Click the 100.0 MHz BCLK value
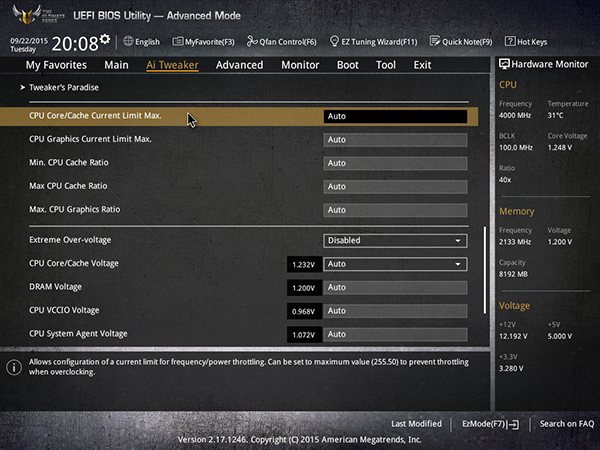This screenshot has height=450, width=600. coord(516,147)
